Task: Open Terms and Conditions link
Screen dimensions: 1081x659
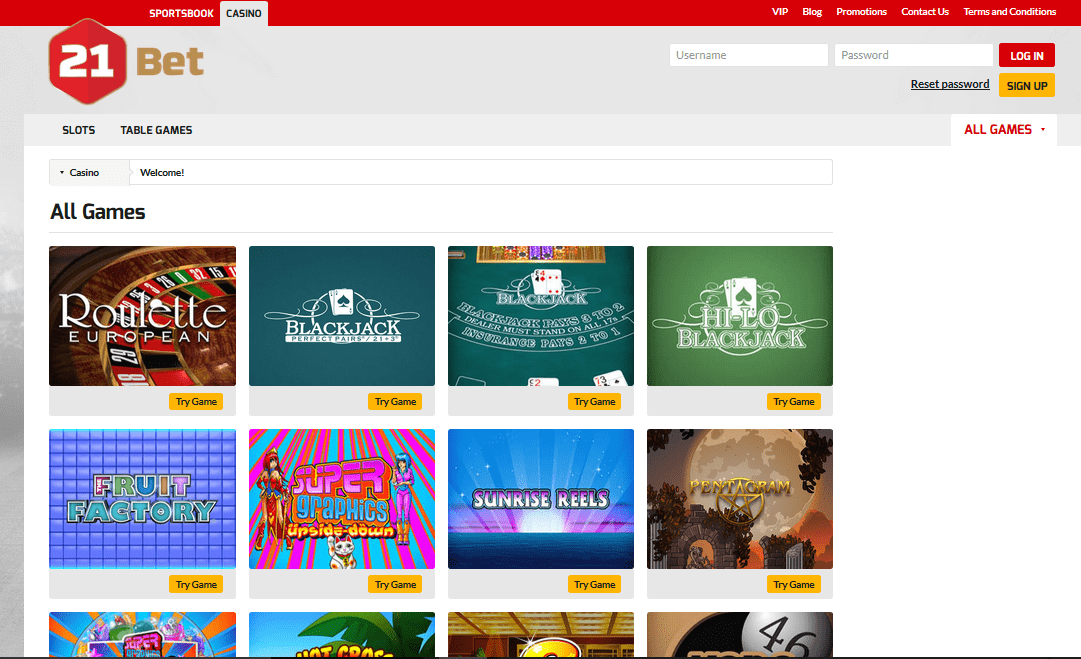Action: (1009, 12)
